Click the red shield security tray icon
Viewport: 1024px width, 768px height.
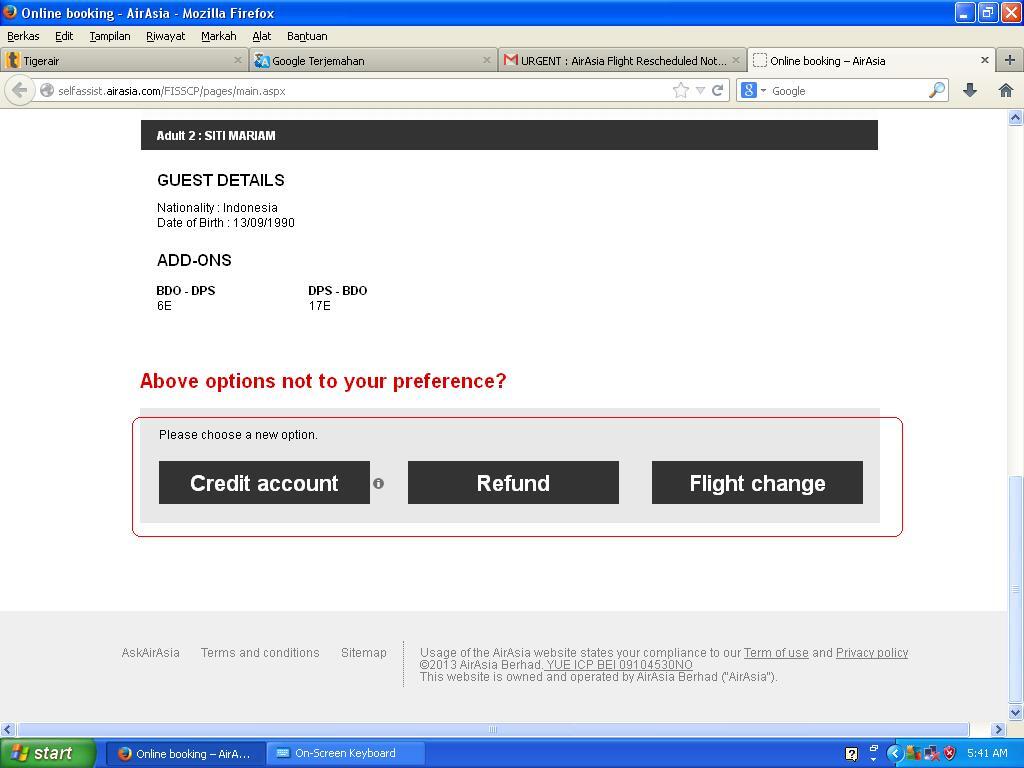click(x=949, y=754)
